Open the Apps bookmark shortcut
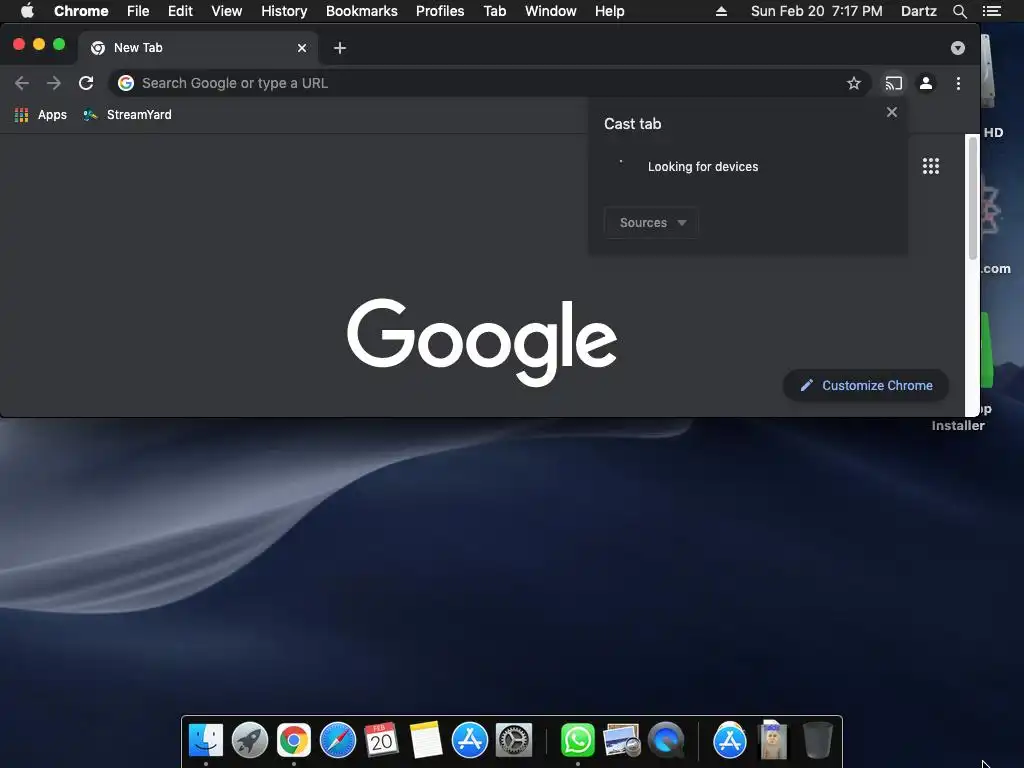Viewport: 1024px width, 768px height. coord(40,115)
